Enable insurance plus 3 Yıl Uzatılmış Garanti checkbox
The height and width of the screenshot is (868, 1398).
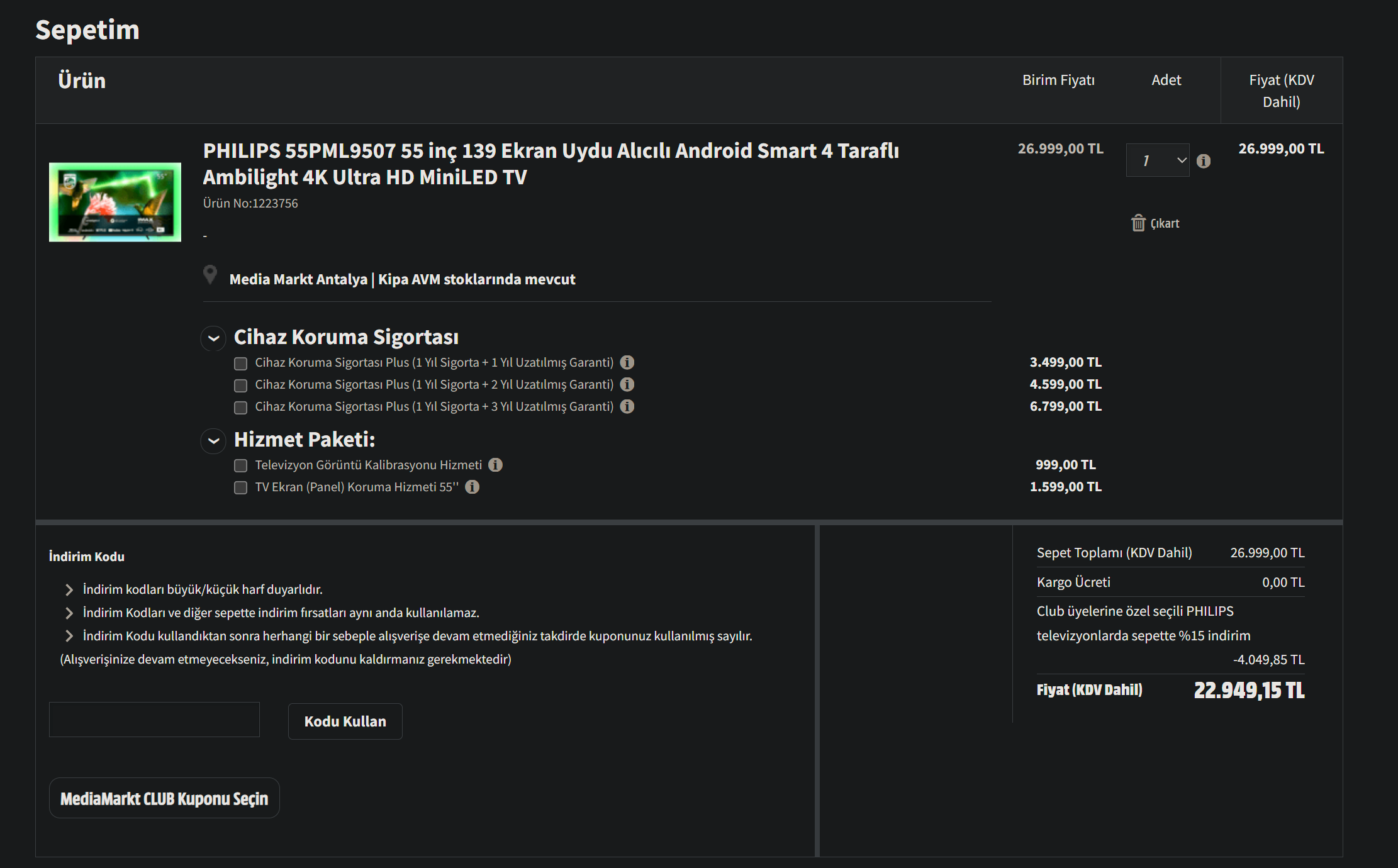[x=240, y=408]
